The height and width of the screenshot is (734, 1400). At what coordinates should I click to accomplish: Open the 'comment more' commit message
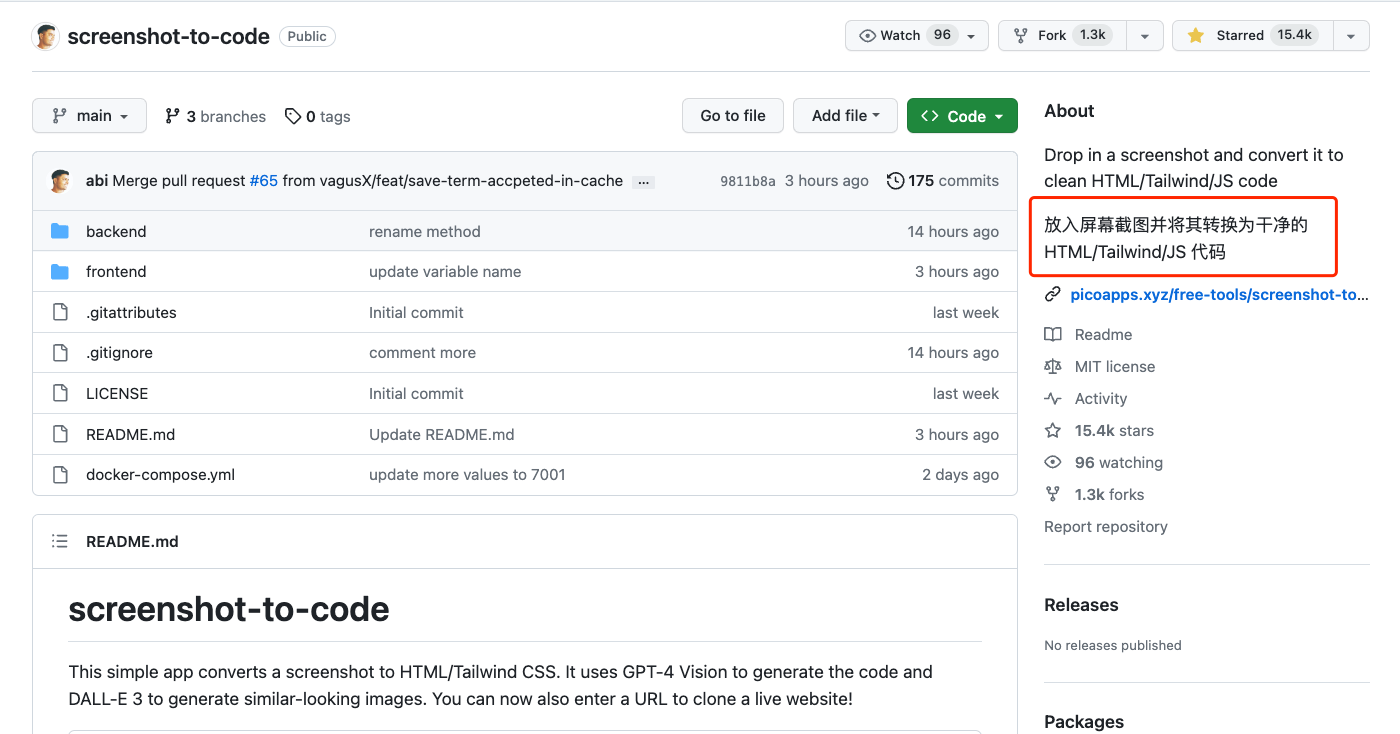(422, 353)
